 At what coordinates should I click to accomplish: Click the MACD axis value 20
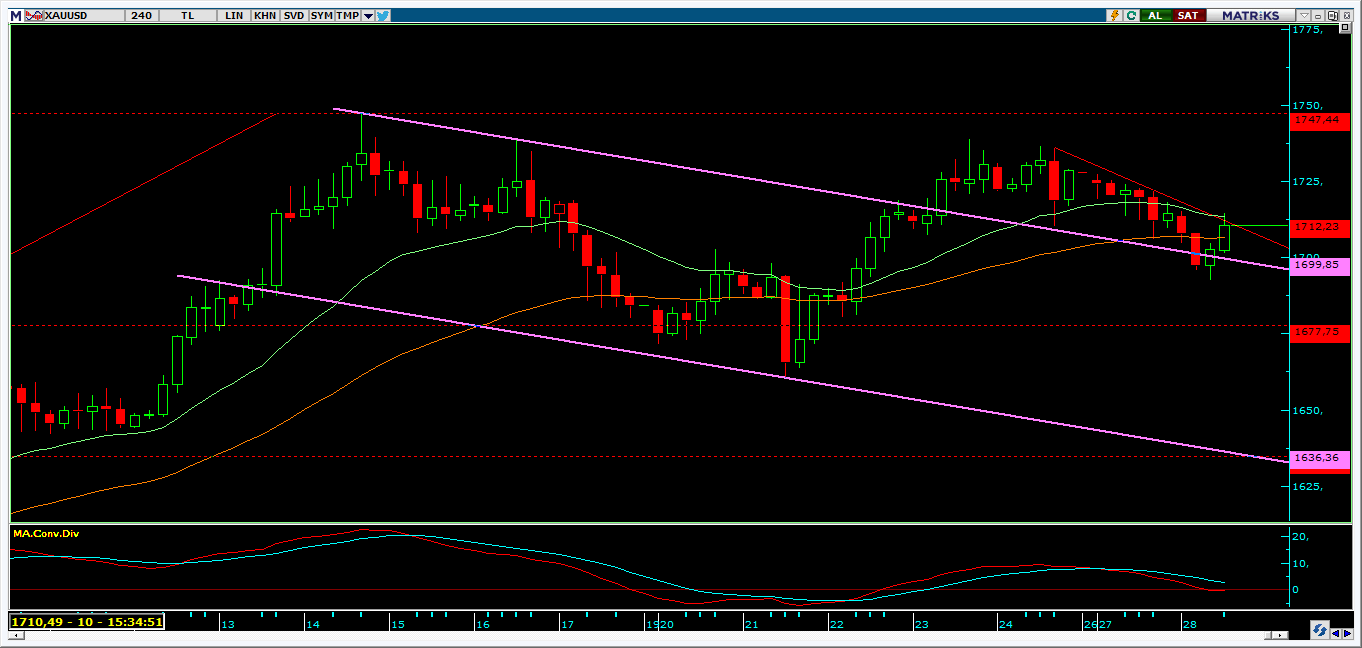click(1300, 537)
